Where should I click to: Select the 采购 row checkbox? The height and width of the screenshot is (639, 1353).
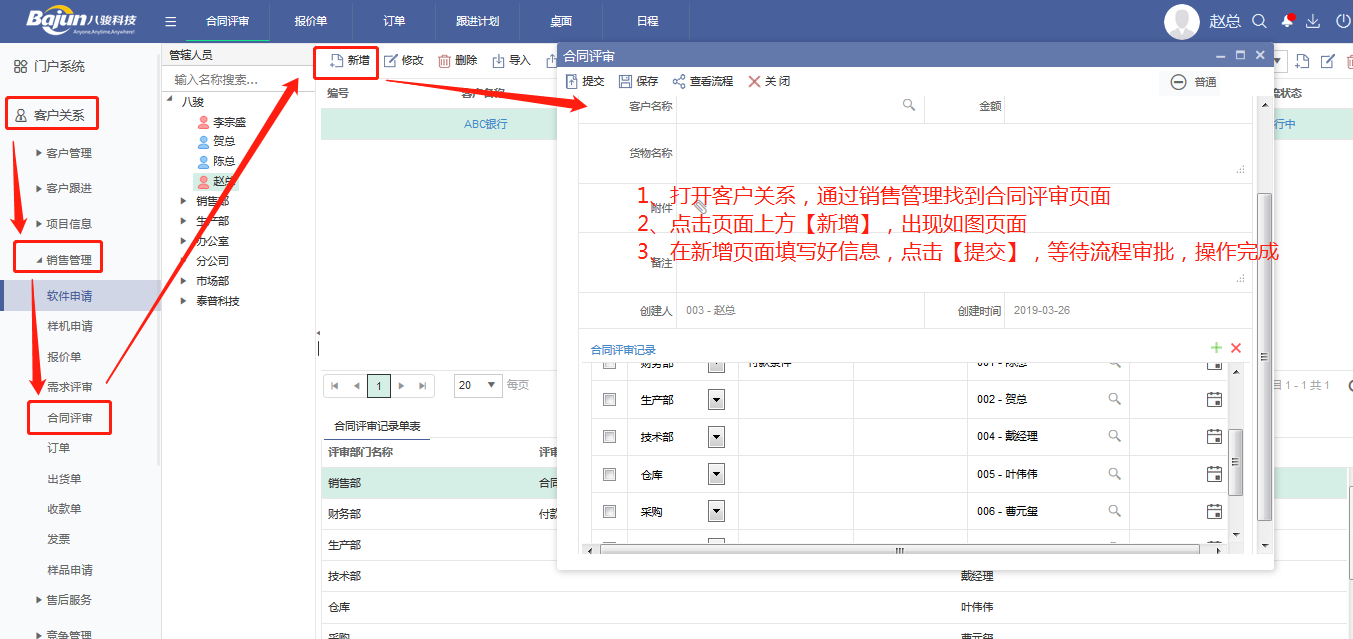tap(609, 511)
